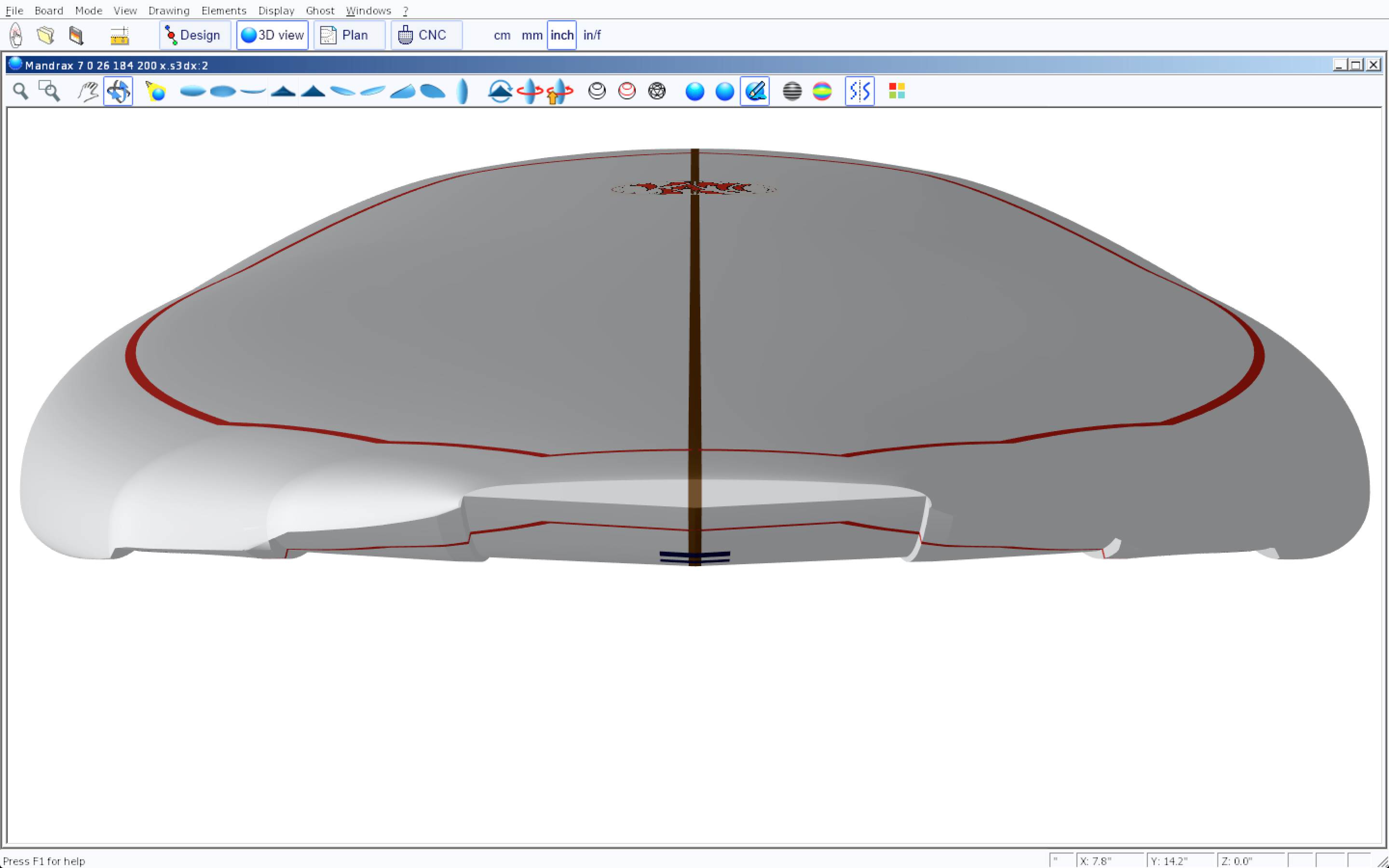Click the vertical board view icon

click(462, 91)
